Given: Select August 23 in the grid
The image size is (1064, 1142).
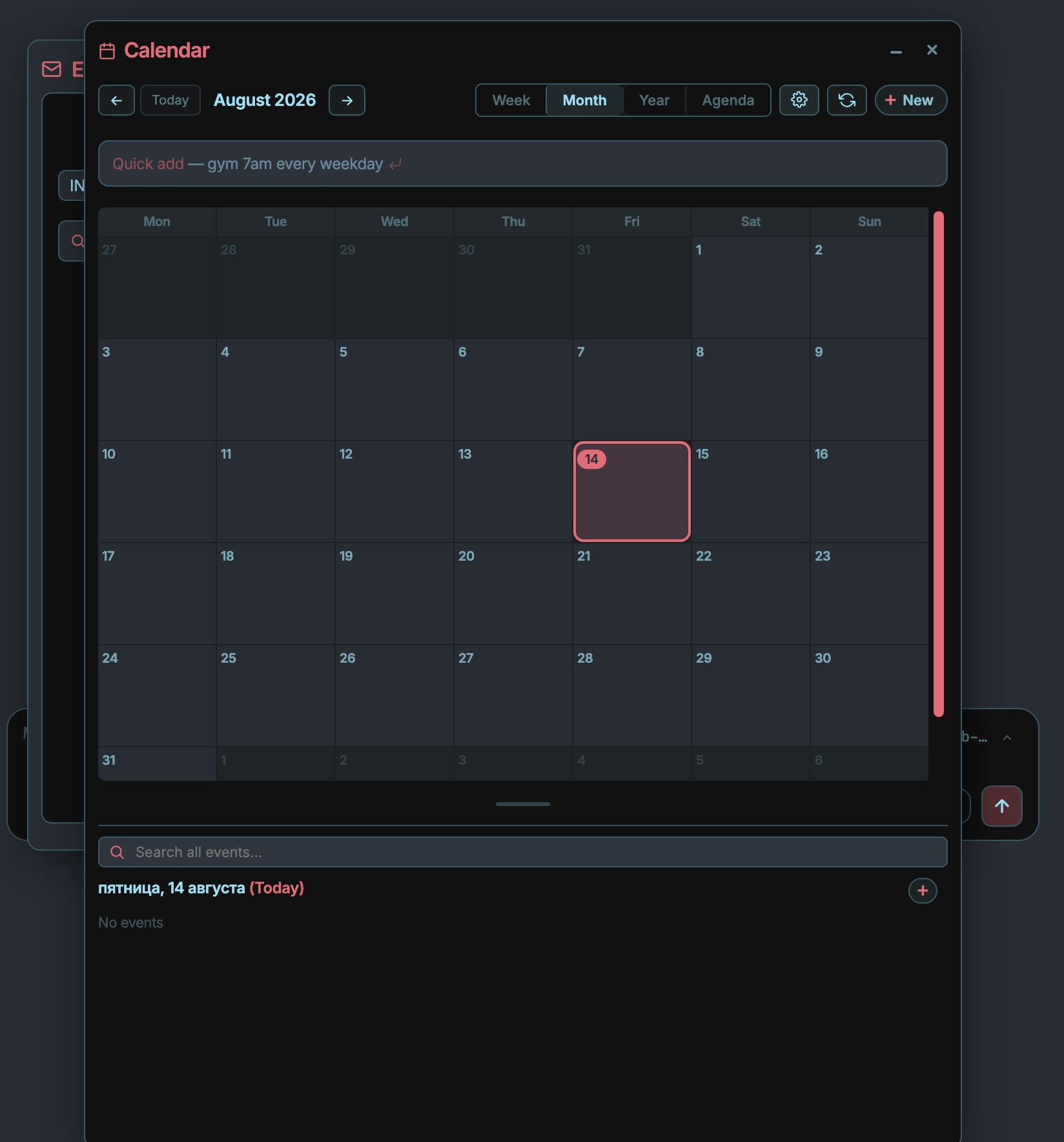Looking at the screenshot, I should pyautogui.click(x=870, y=594).
